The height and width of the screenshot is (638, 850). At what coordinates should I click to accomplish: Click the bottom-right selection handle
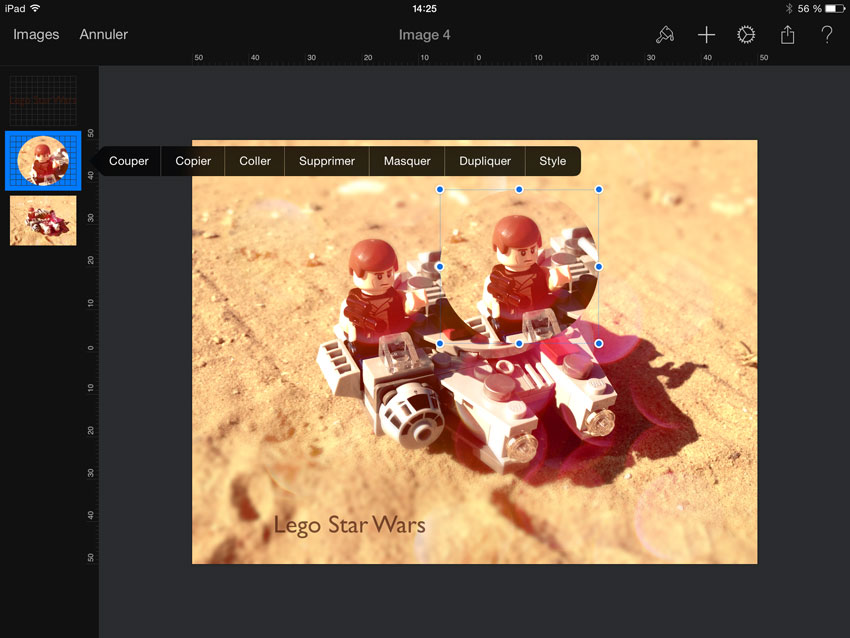point(598,344)
